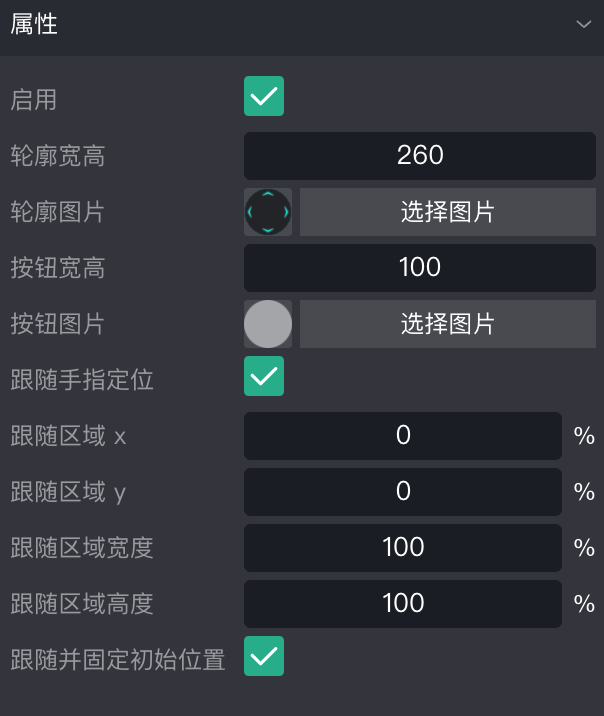The image size is (604, 716).
Task: Click the 按钮宽高 value field
Action: click(x=420, y=268)
